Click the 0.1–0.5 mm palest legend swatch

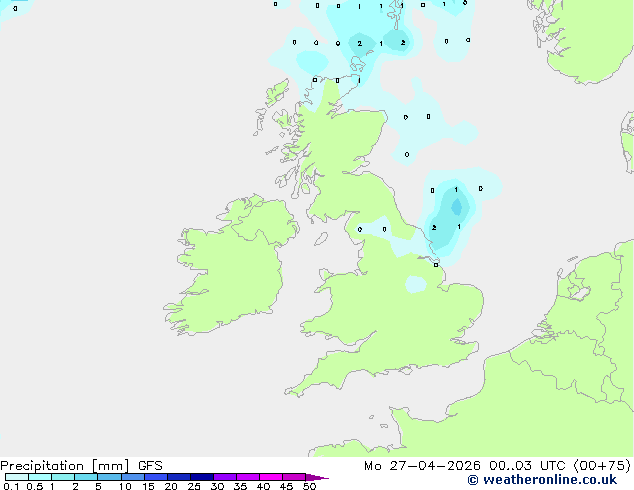(17, 477)
